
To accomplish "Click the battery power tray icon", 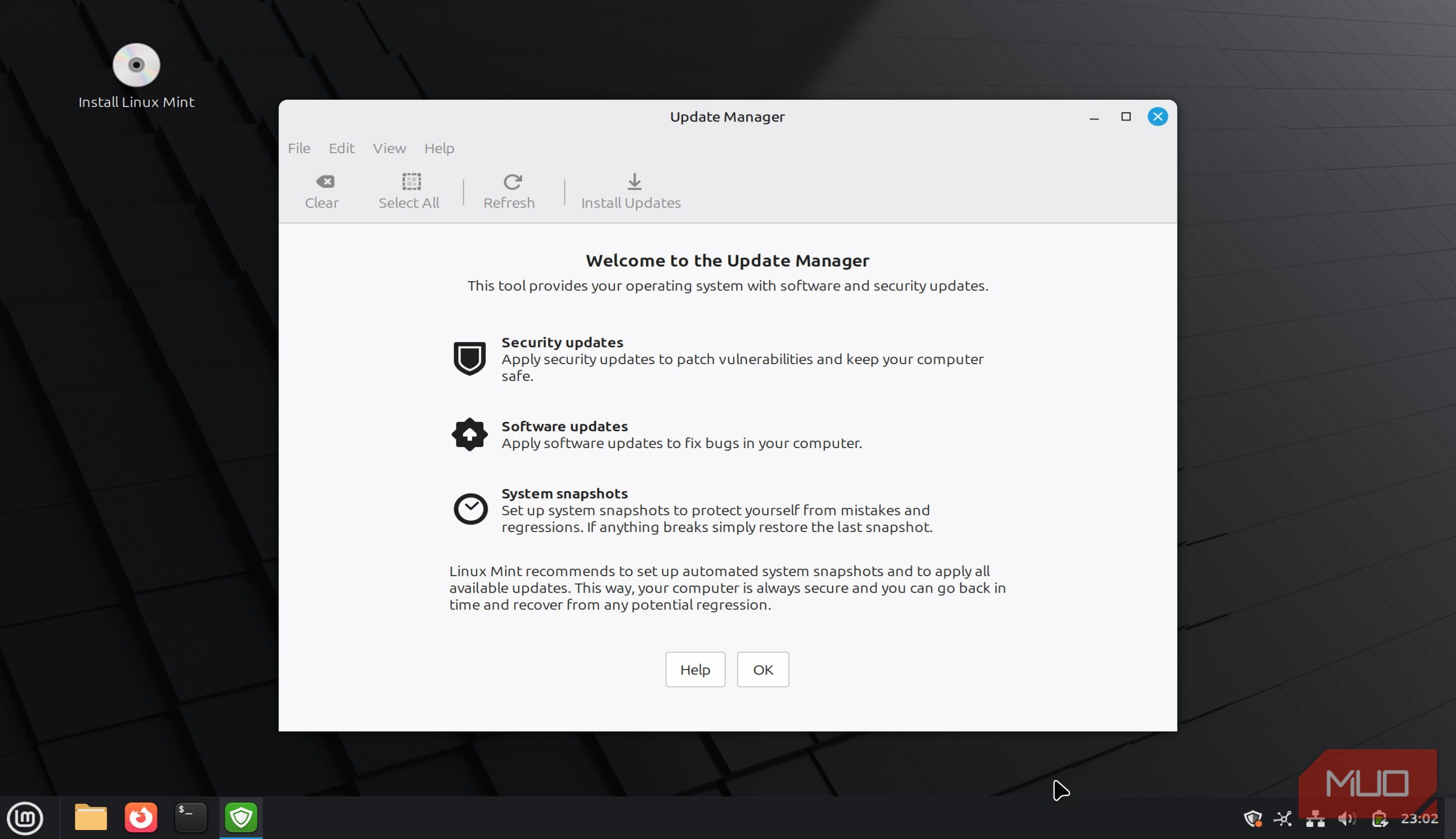I will coord(1379,819).
